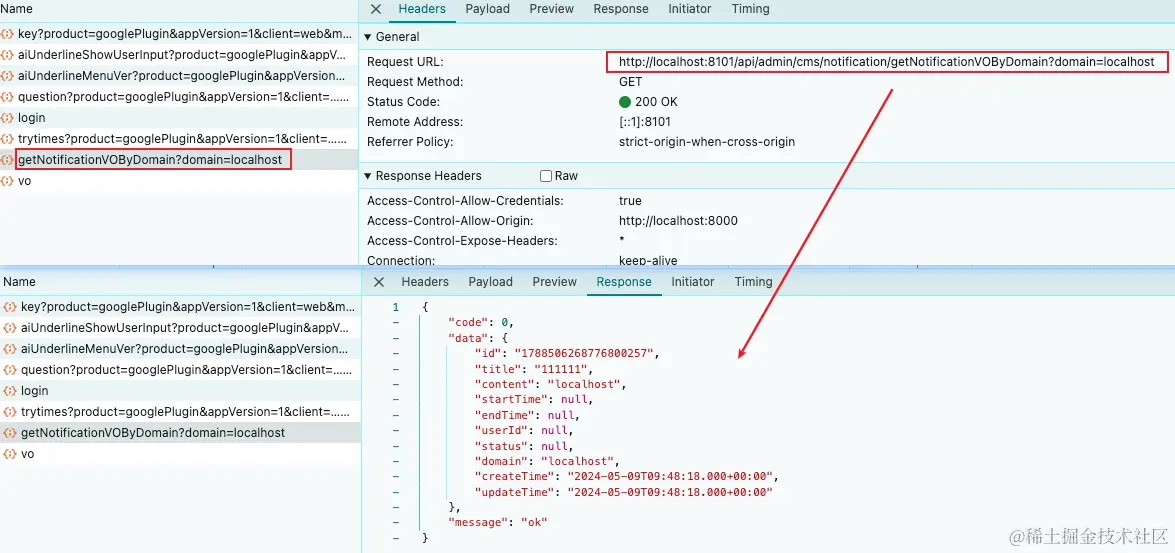Click the Access-Control-Expose-Headers header name

[463, 241]
